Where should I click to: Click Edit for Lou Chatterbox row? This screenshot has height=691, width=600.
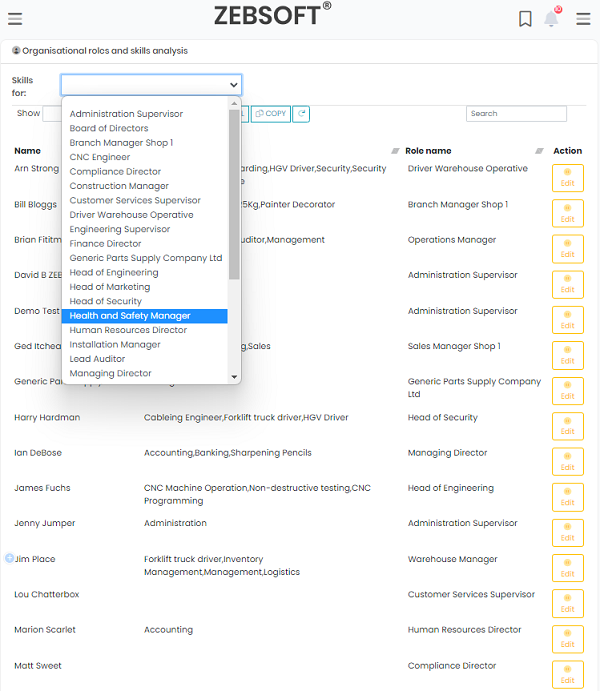coord(567,603)
